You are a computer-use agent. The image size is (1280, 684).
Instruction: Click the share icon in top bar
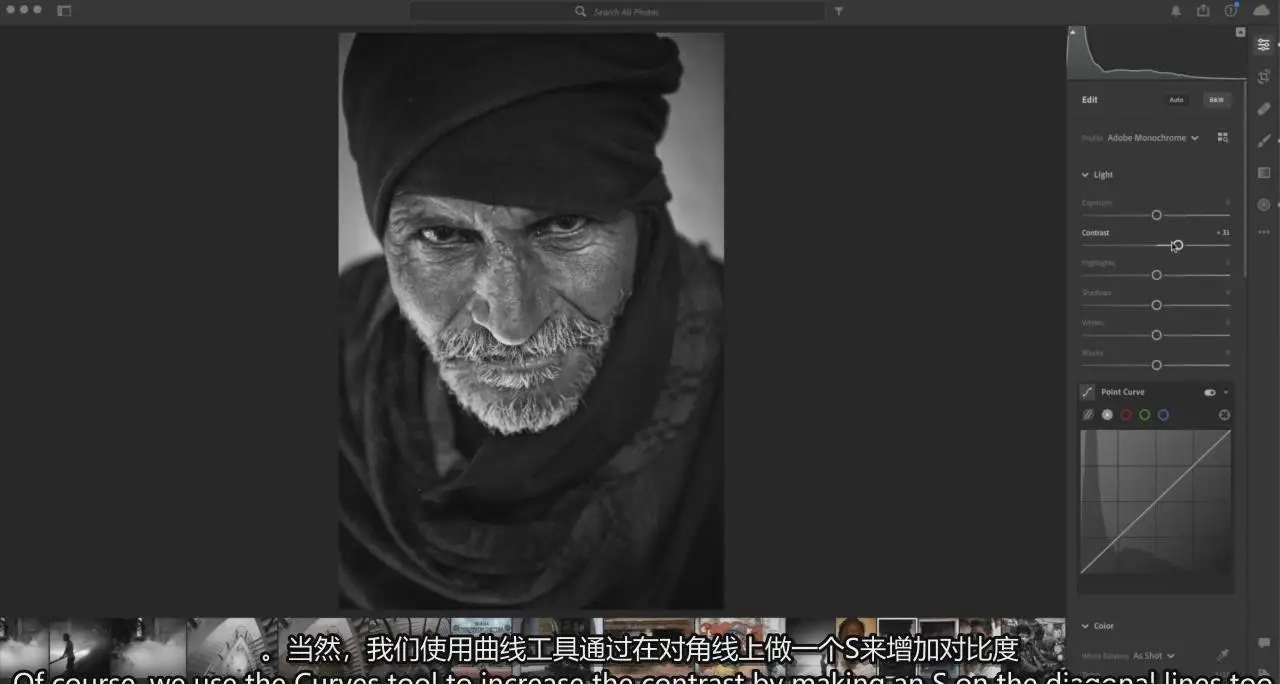[1203, 11]
